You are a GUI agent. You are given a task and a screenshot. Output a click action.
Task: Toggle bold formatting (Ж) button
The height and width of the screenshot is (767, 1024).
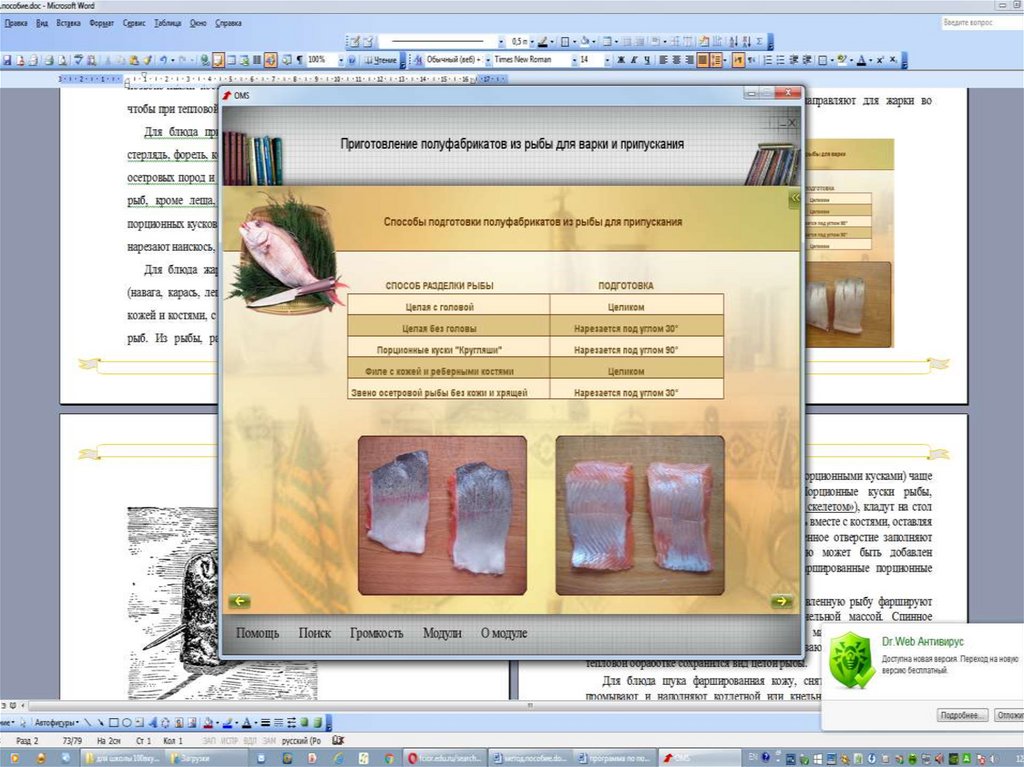[x=620, y=60]
